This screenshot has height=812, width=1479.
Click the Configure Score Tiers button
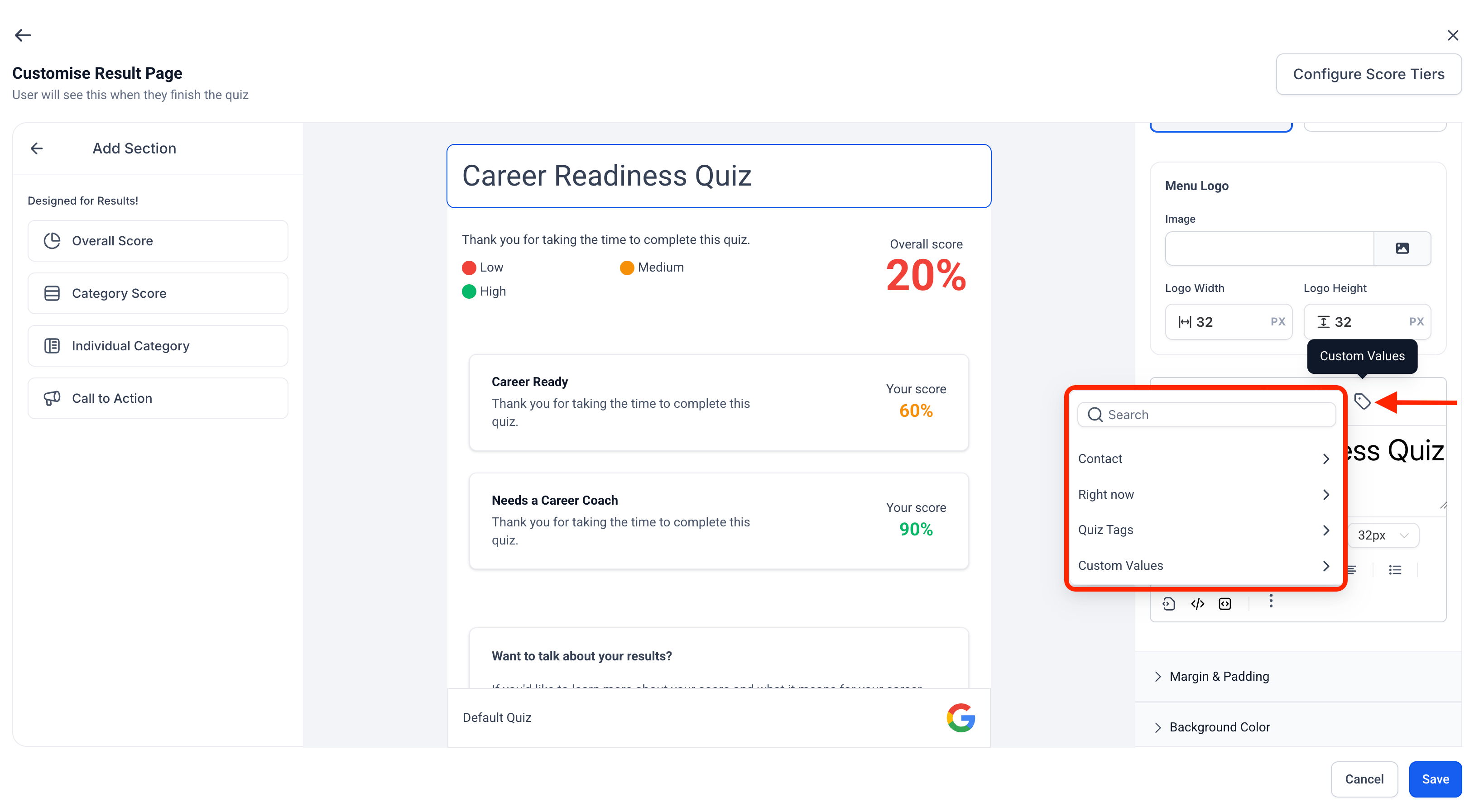click(x=1368, y=74)
